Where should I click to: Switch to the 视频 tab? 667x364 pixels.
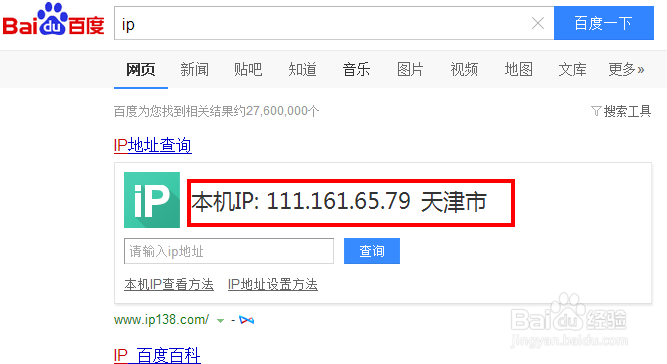[x=464, y=69]
